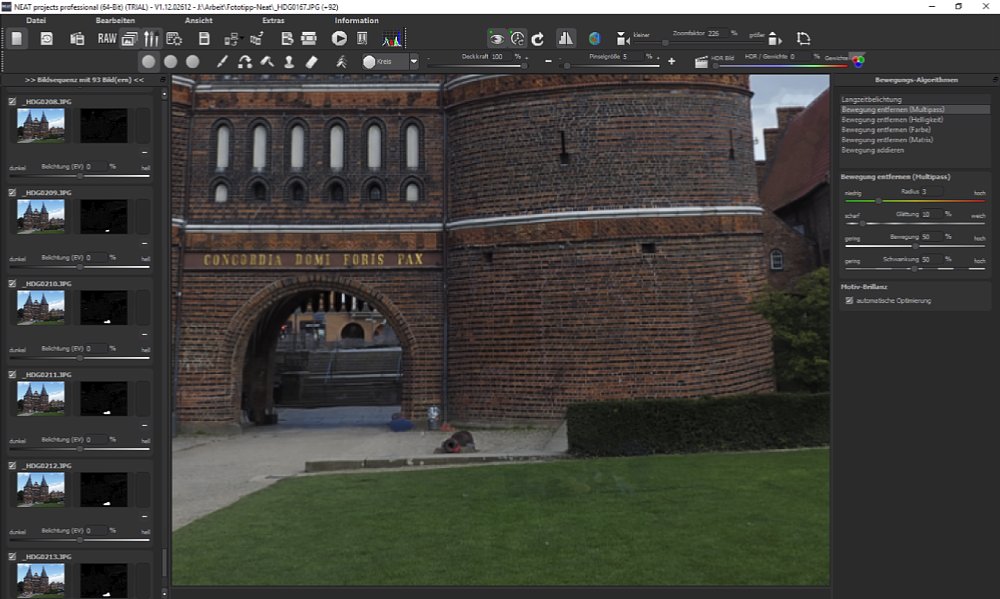Click the crop/rotate frame icon

pyautogui.click(x=803, y=39)
